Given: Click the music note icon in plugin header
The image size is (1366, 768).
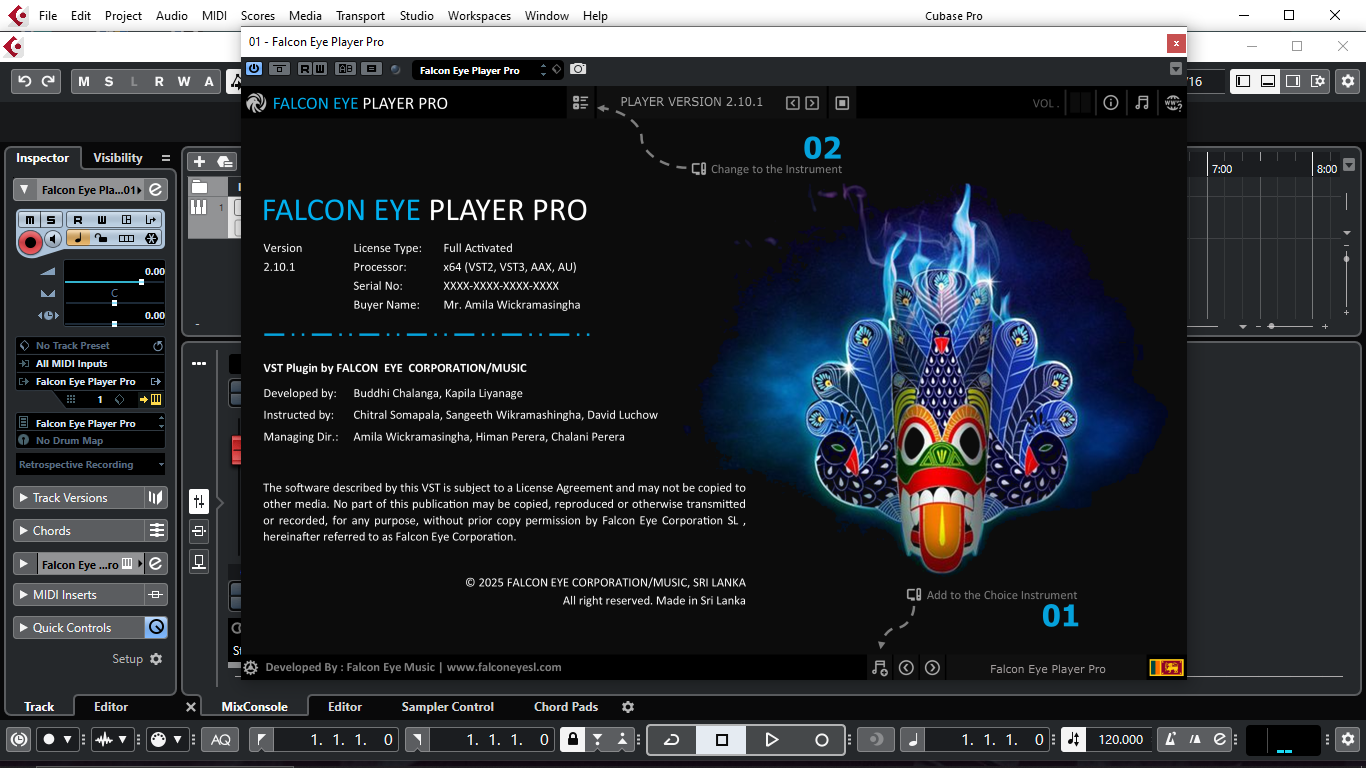Looking at the screenshot, I should click(1142, 103).
